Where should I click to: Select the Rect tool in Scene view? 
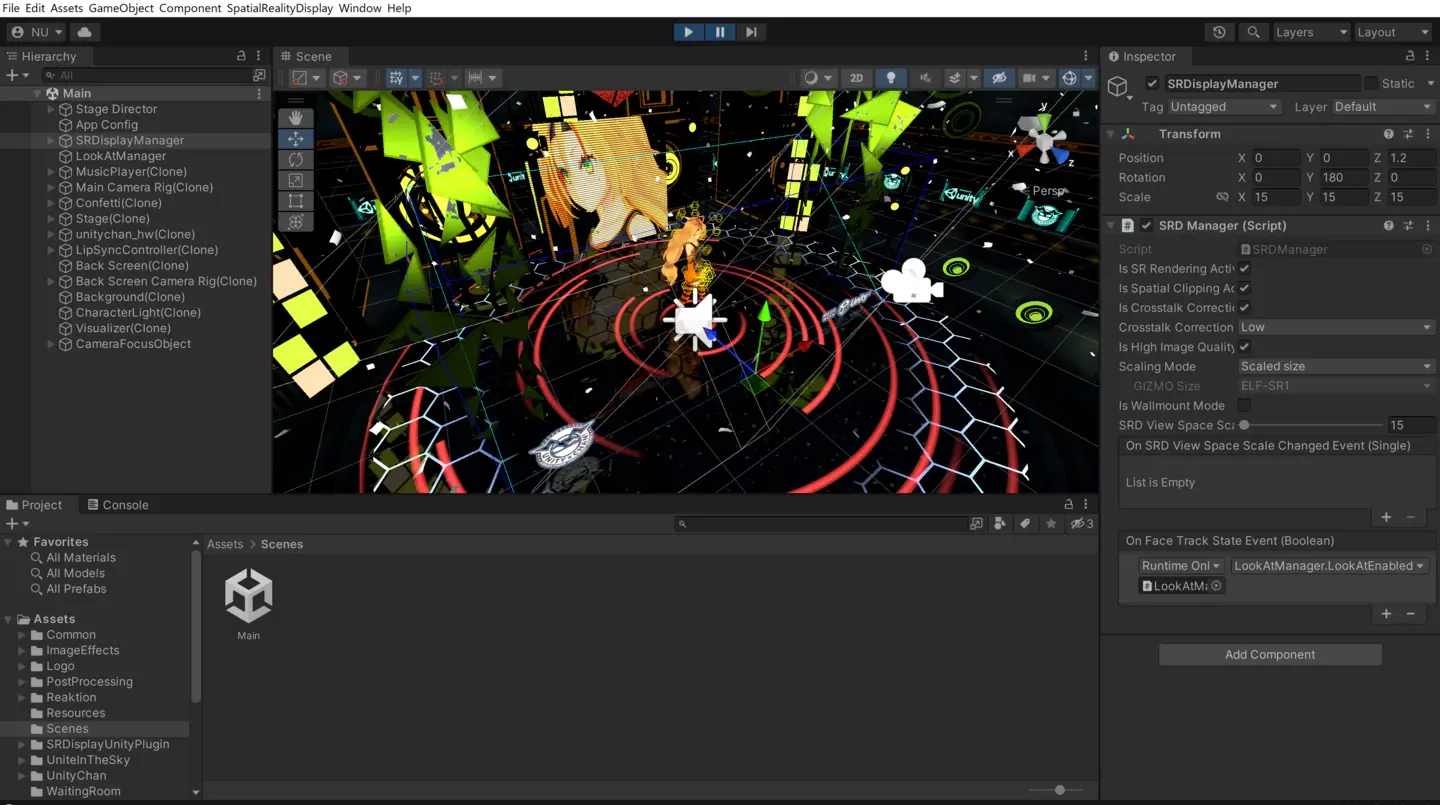coord(296,202)
